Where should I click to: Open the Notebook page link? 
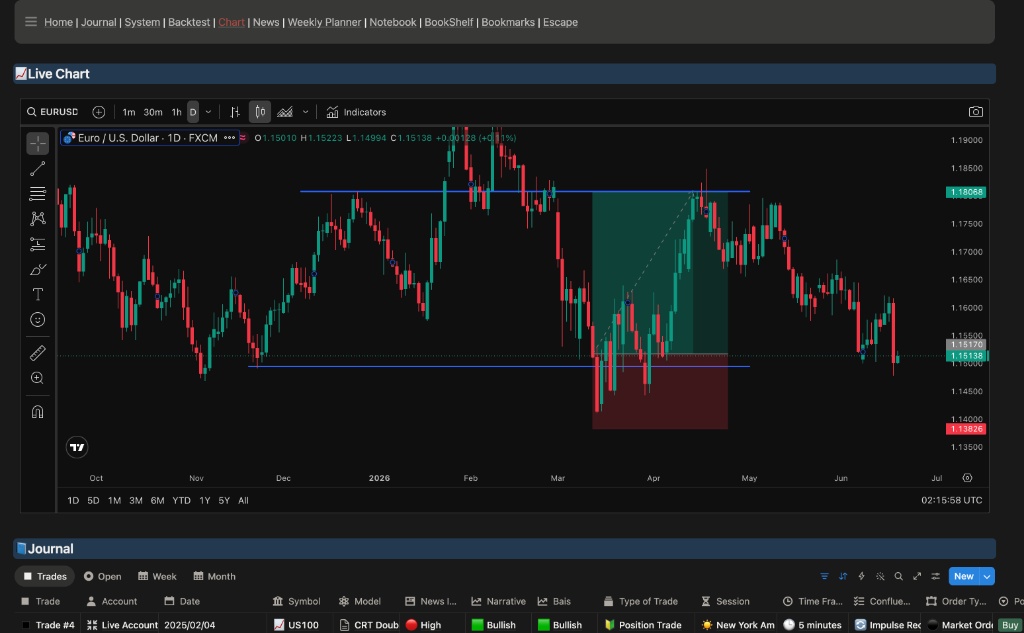tap(392, 22)
